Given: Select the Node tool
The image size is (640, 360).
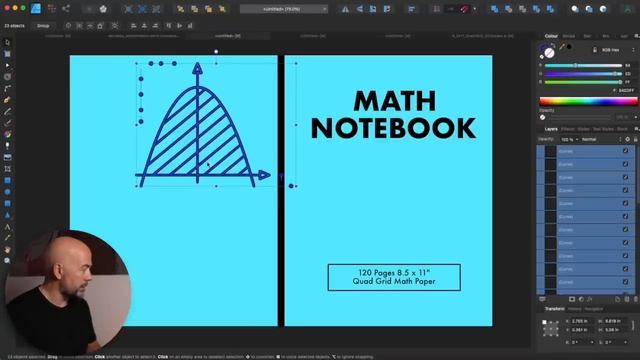Looking at the screenshot, I should 7,65.
